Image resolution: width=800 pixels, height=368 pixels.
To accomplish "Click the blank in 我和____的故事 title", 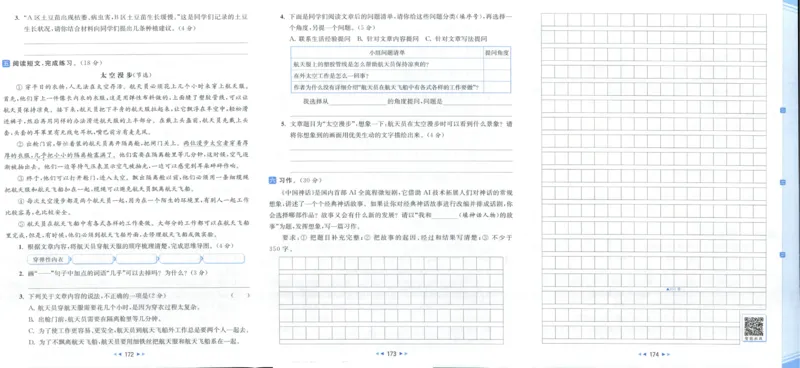I will [444, 216].
